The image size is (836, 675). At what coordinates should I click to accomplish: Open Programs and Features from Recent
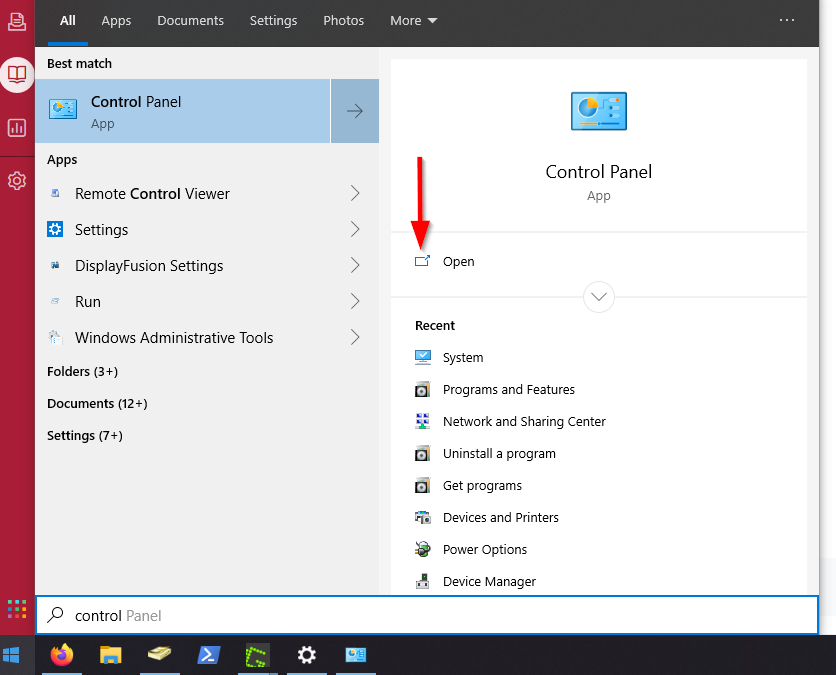[x=509, y=390]
